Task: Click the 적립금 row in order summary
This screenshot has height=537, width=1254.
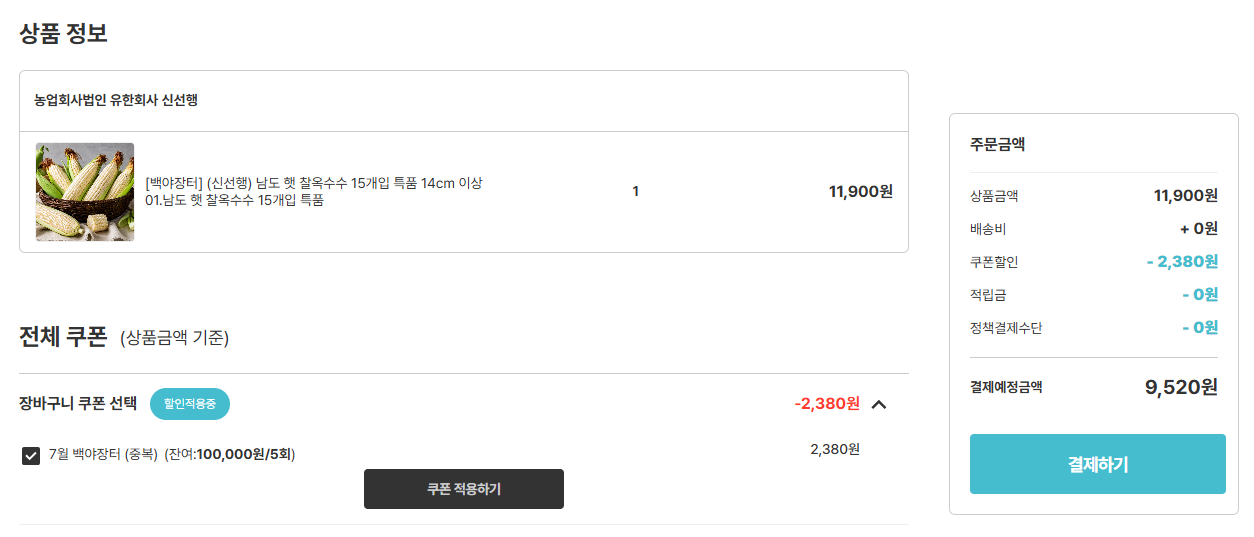Action: click(x=1094, y=295)
